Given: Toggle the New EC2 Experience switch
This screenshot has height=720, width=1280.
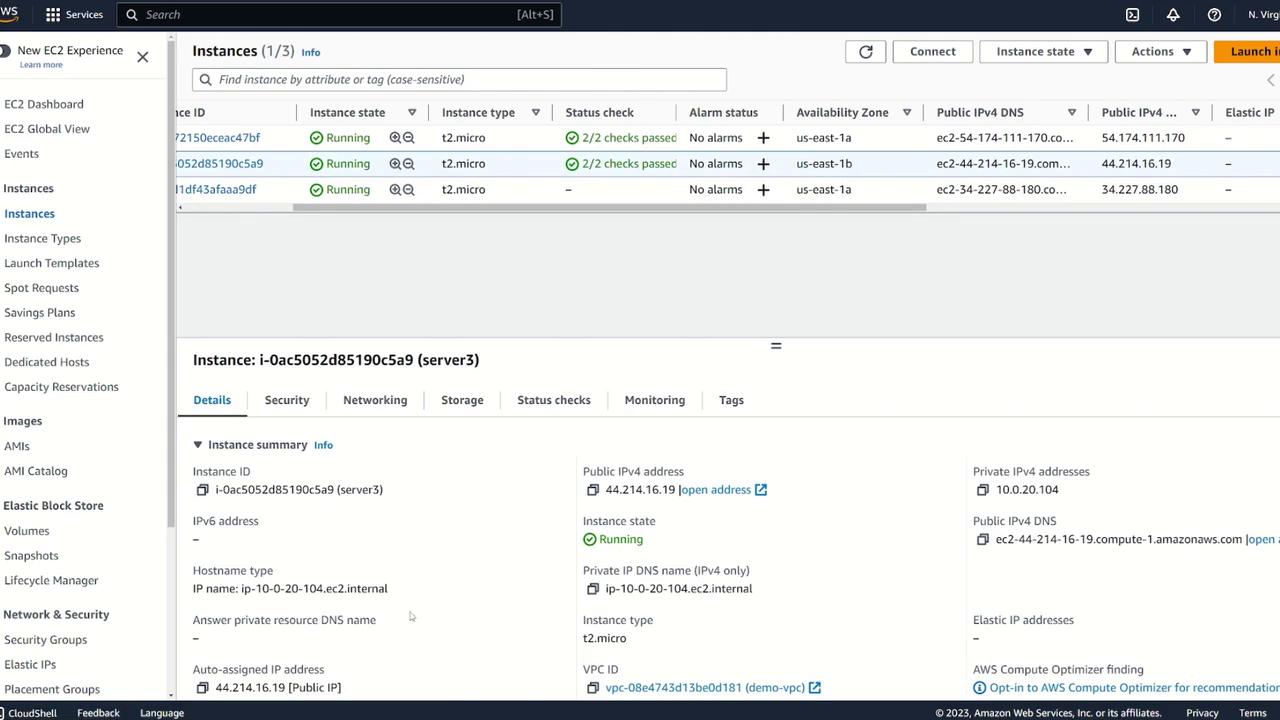Looking at the screenshot, I should [6, 51].
